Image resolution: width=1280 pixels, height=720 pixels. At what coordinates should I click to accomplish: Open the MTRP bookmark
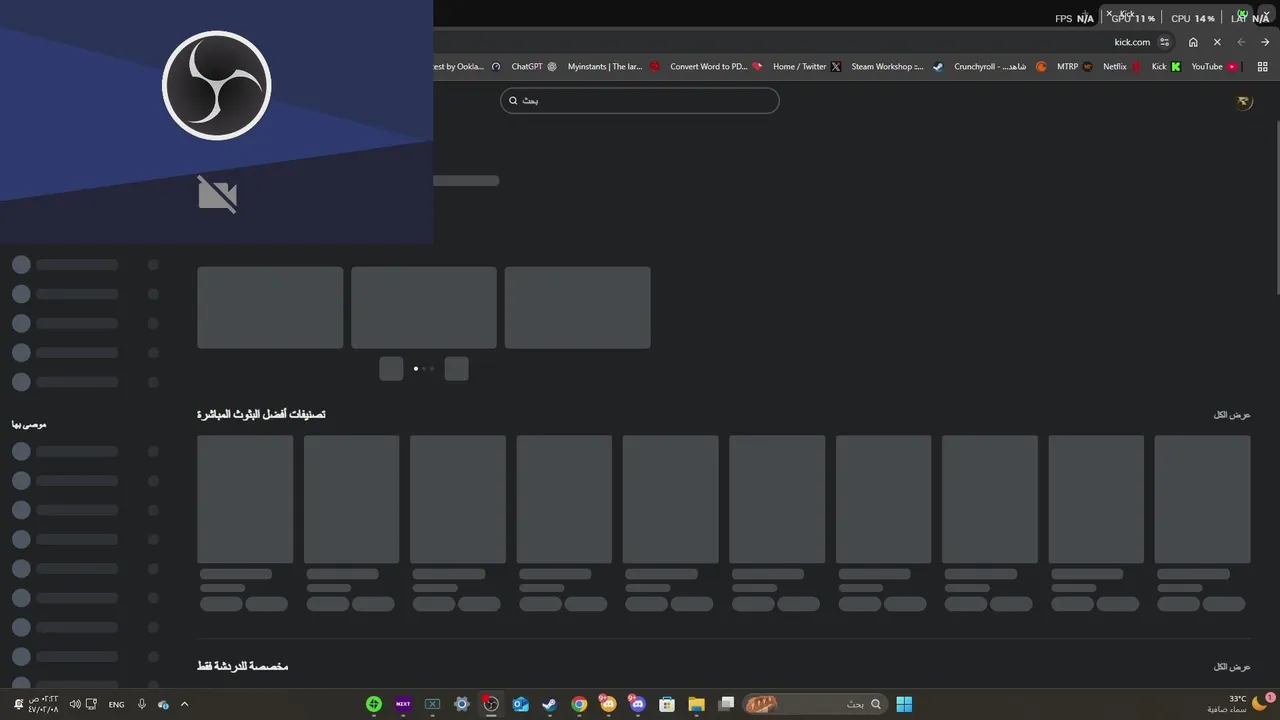coord(1074,67)
